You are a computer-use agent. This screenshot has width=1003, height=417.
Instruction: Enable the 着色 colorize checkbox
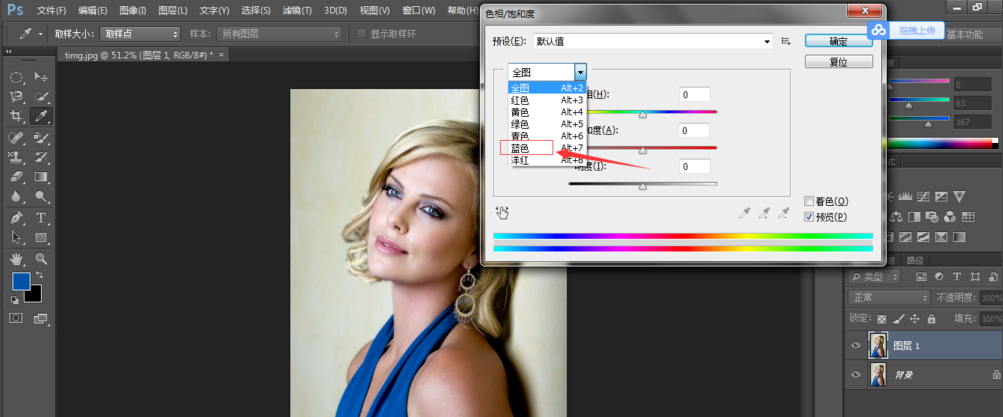pyautogui.click(x=809, y=201)
